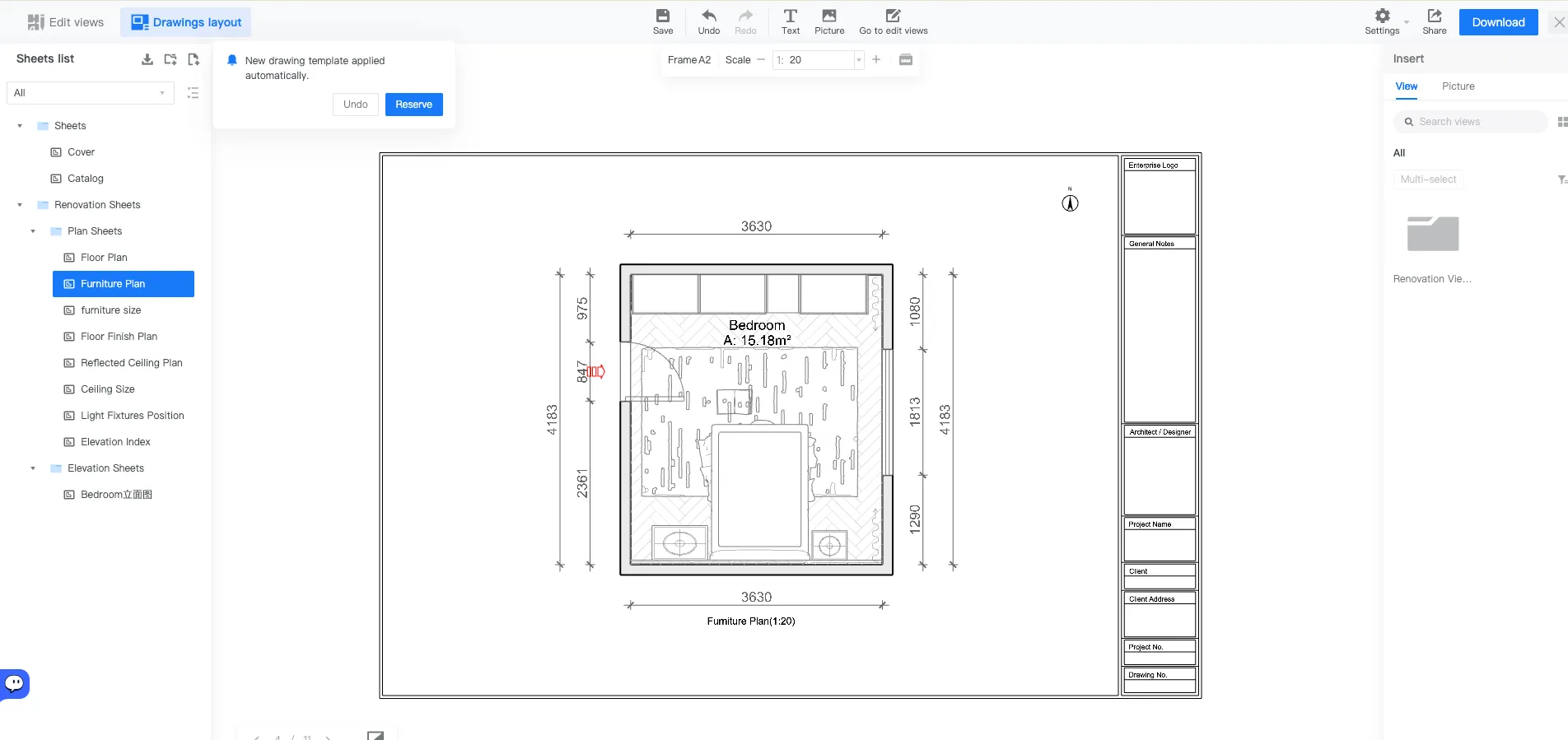1568x740 pixels.
Task: Click the notification bell icon
Action: (x=232, y=60)
